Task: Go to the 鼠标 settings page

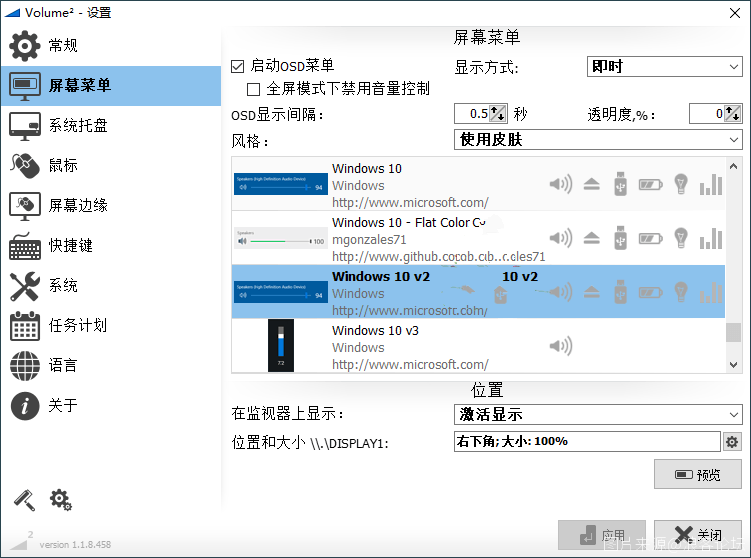Action: pyautogui.click(x=111, y=165)
